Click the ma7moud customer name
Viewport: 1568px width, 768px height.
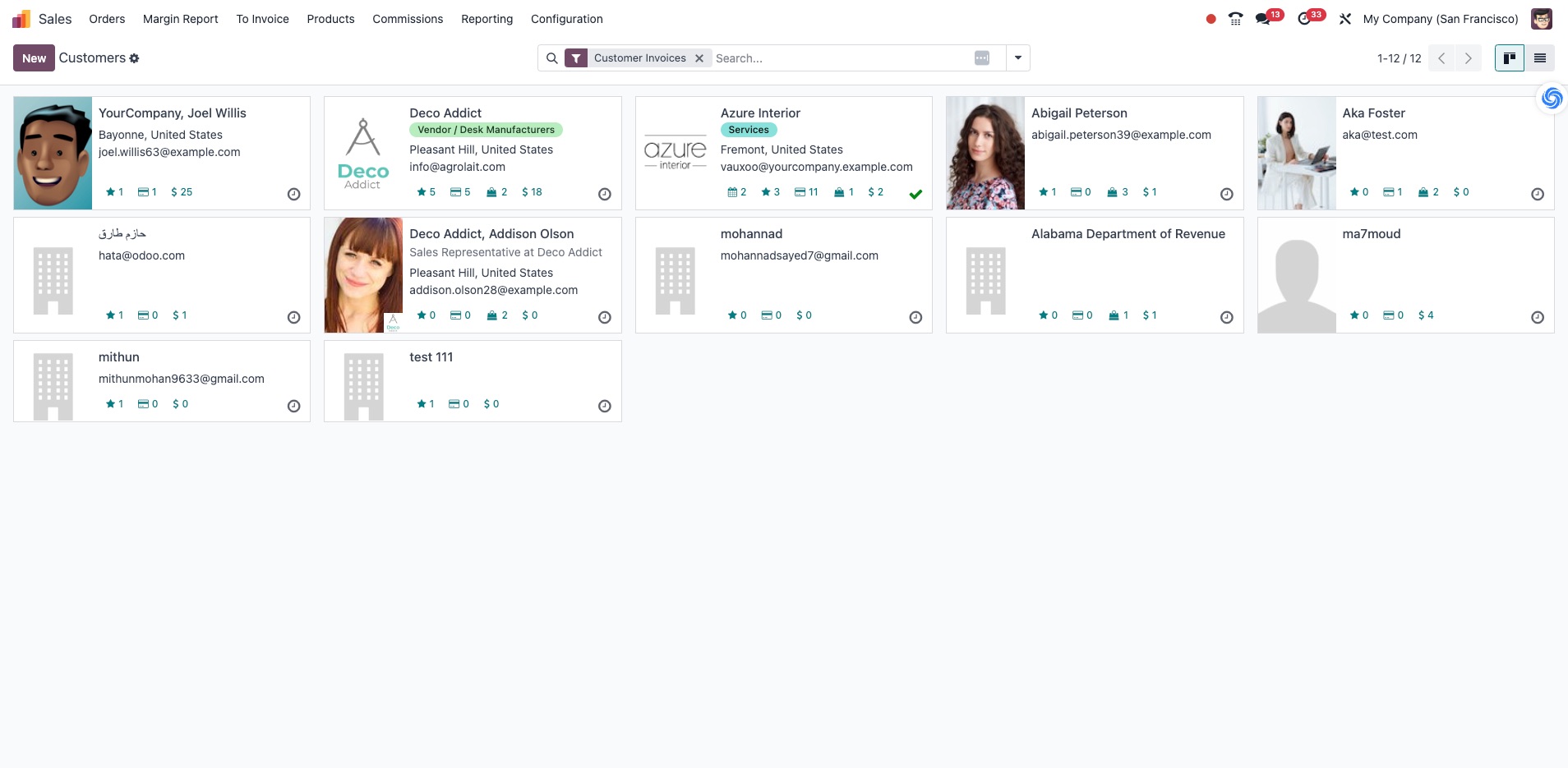tap(1372, 234)
